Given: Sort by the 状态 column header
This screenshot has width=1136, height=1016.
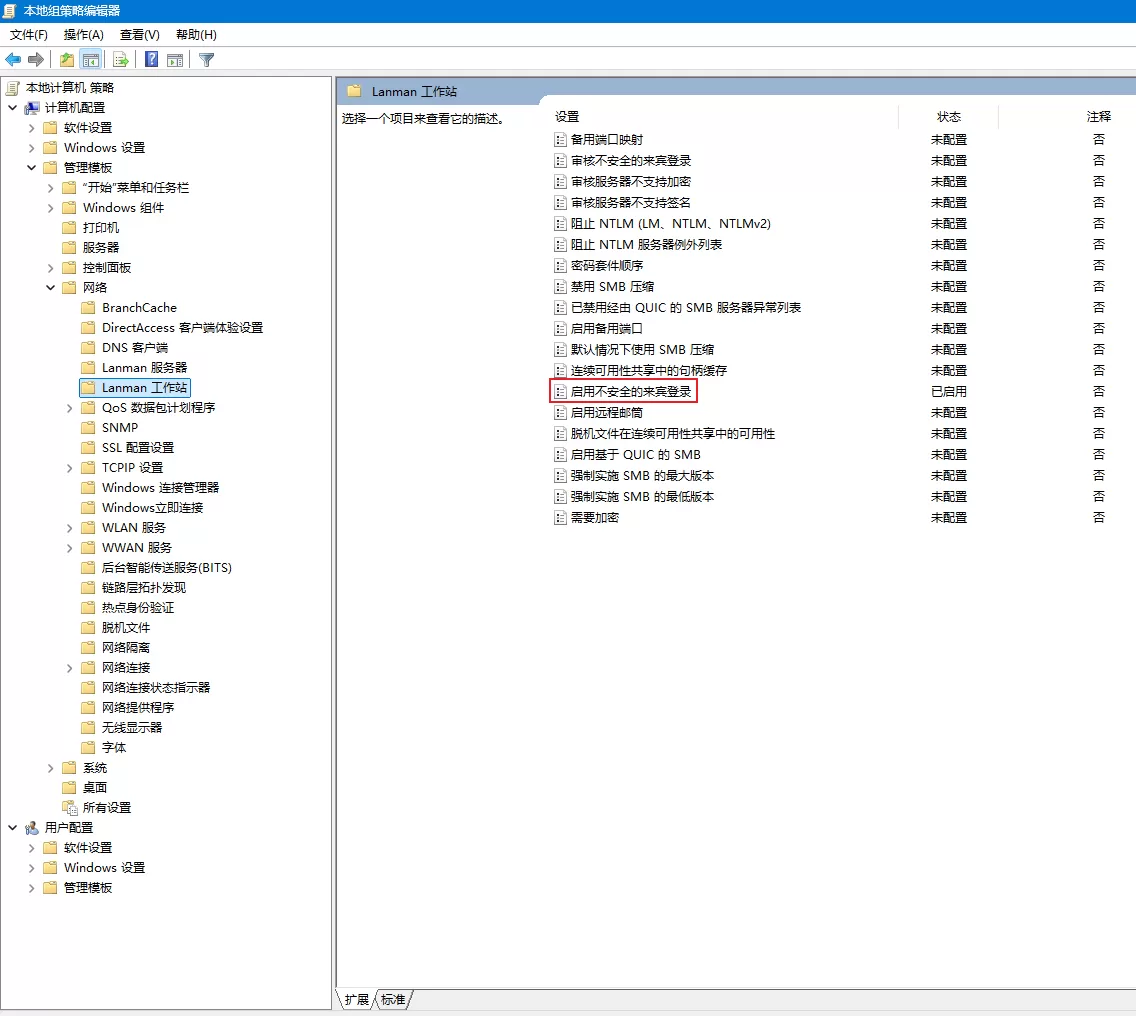Looking at the screenshot, I should 948,117.
